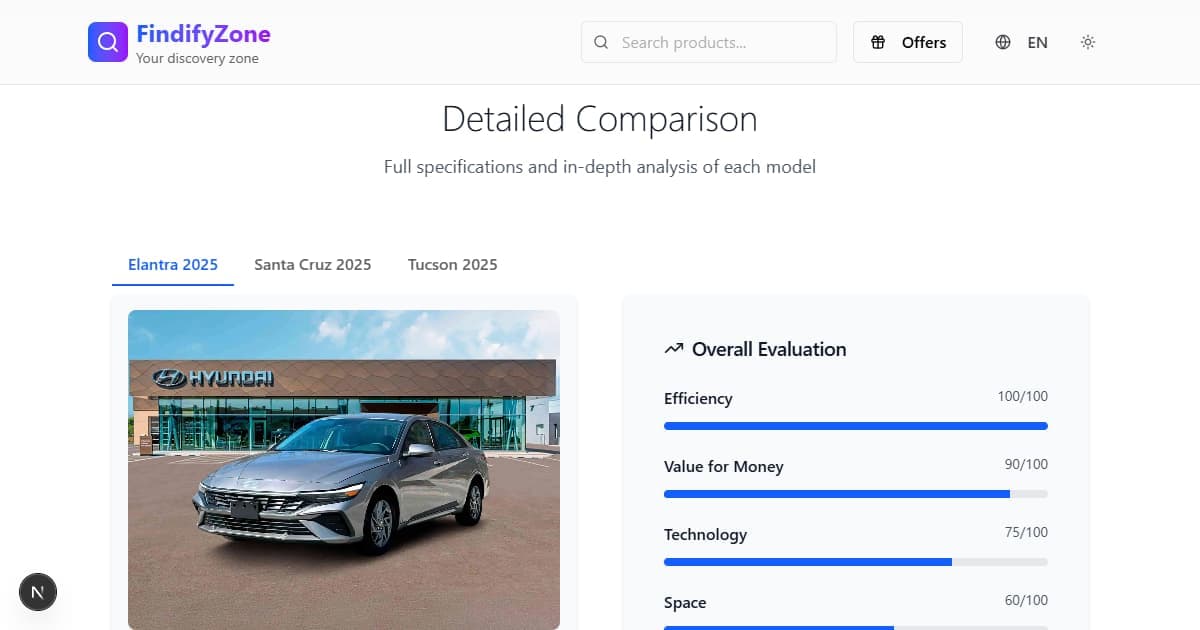Click the Value for Money label
Viewport: 1200px width, 630px height.
click(x=724, y=466)
